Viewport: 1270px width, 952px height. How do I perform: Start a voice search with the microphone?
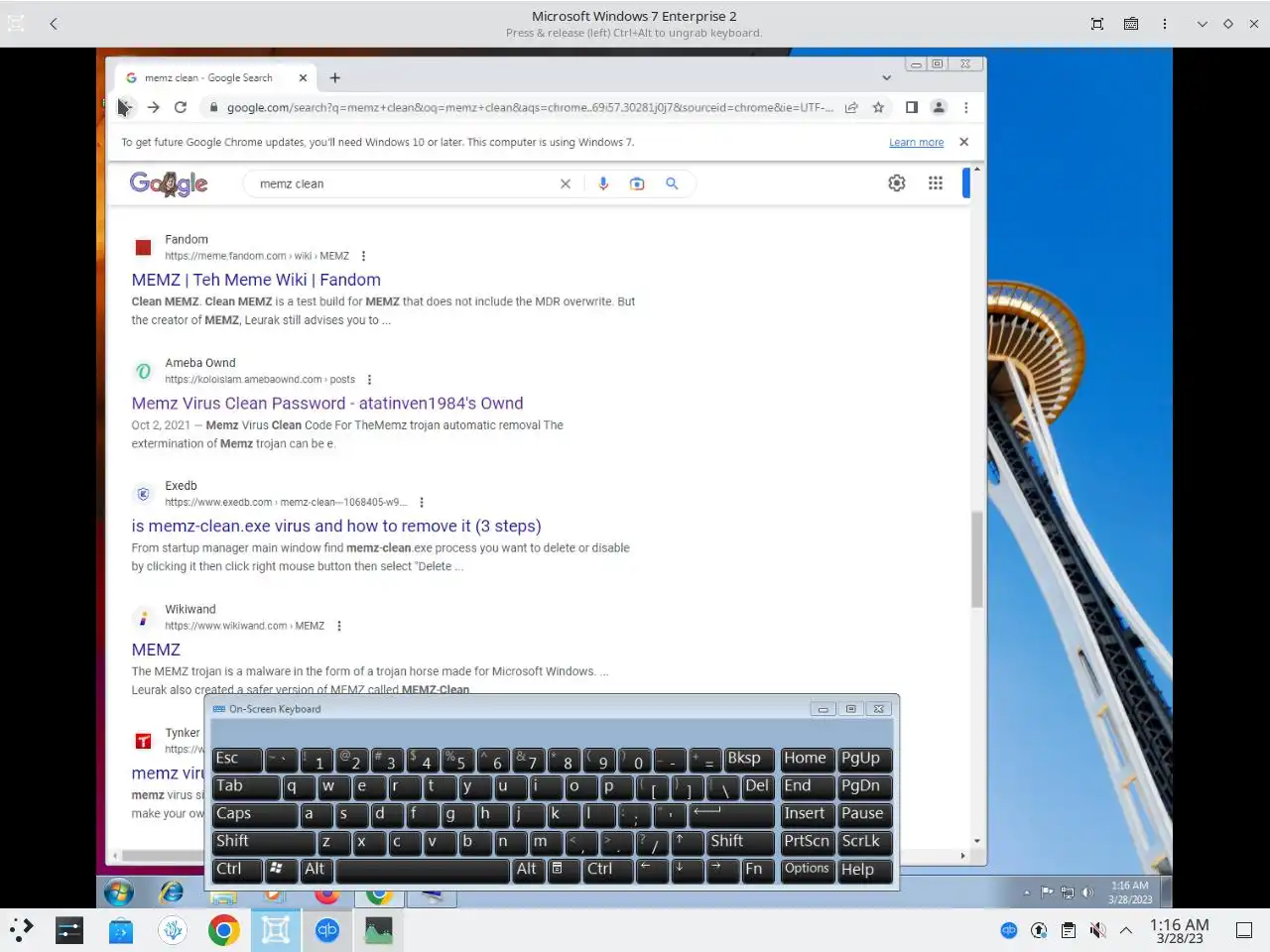point(603,183)
